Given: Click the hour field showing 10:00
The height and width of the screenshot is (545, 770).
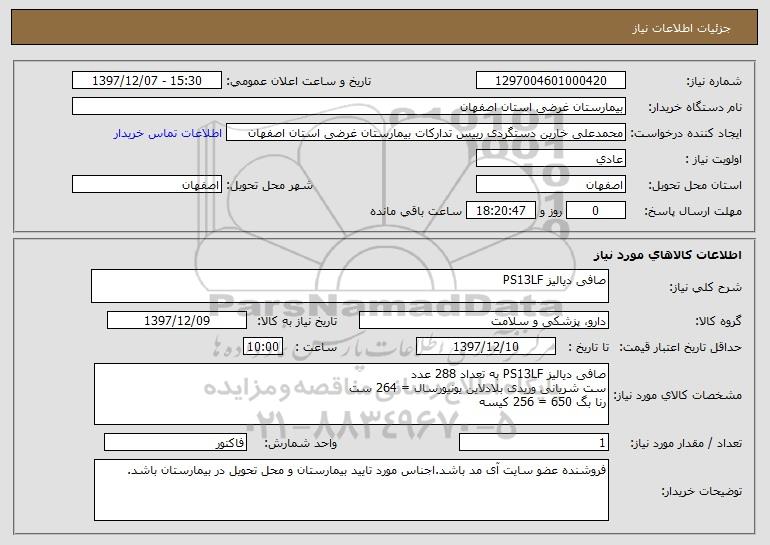Looking at the screenshot, I should 263,347.
